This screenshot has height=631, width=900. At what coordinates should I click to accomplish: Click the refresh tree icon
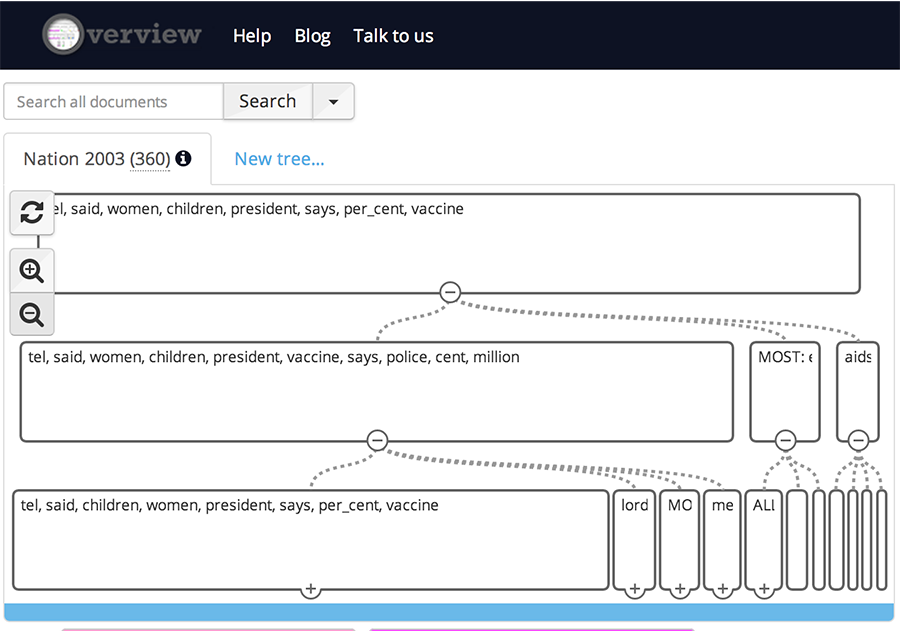click(x=32, y=212)
